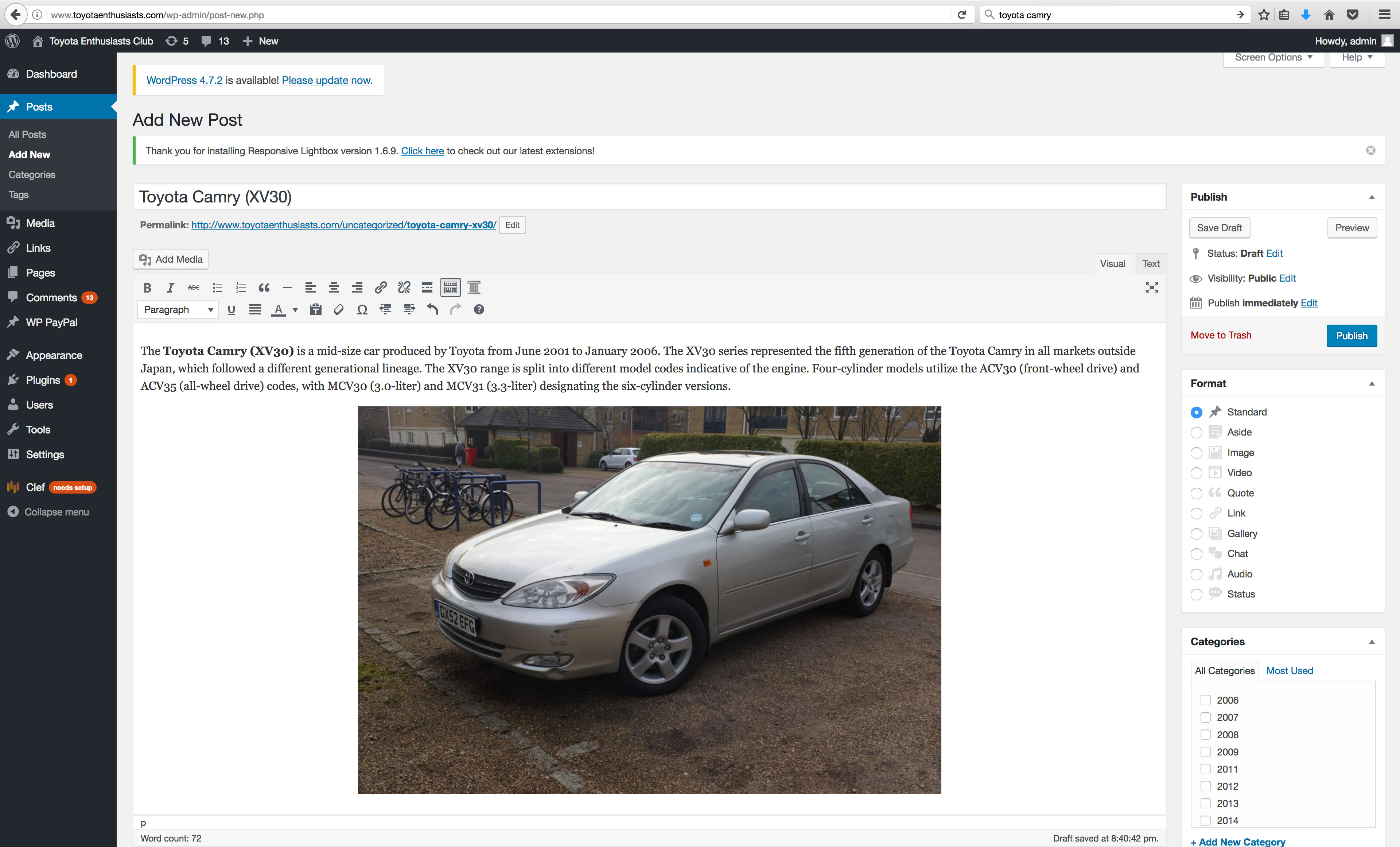Insert the Read More tag
Screen dimensions: 1400x847
point(427,288)
